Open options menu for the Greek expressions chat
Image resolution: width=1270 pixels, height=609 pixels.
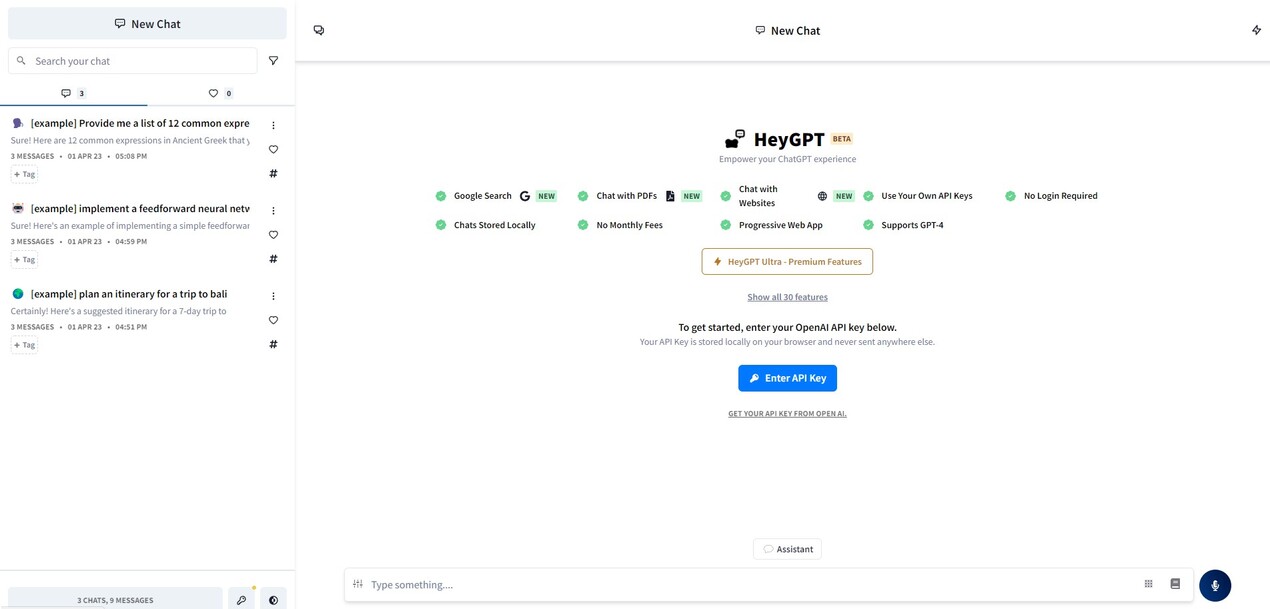pyautogui.click(x=273, y=125)
